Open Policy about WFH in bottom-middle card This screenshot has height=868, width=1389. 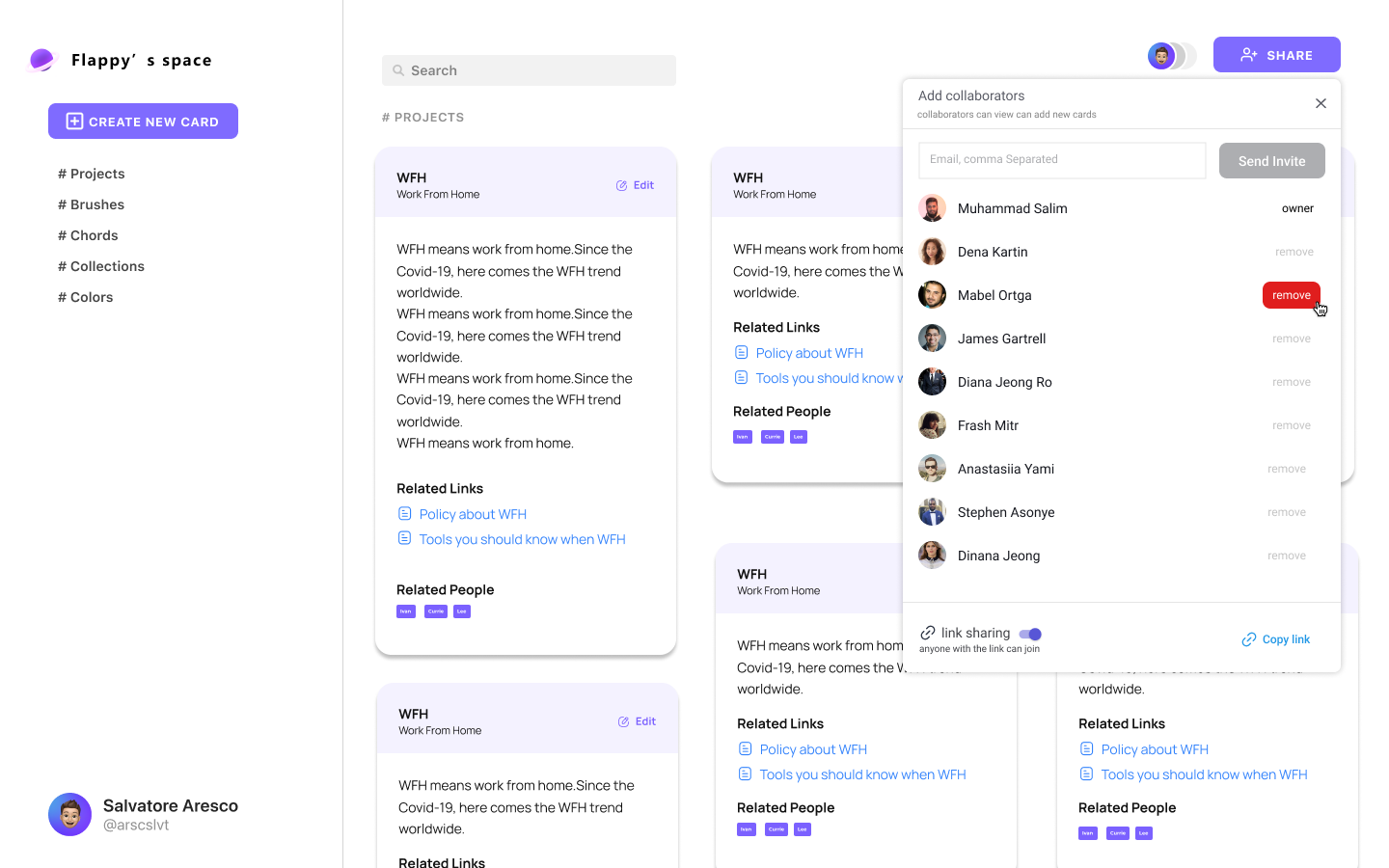[x=813, y=749]
